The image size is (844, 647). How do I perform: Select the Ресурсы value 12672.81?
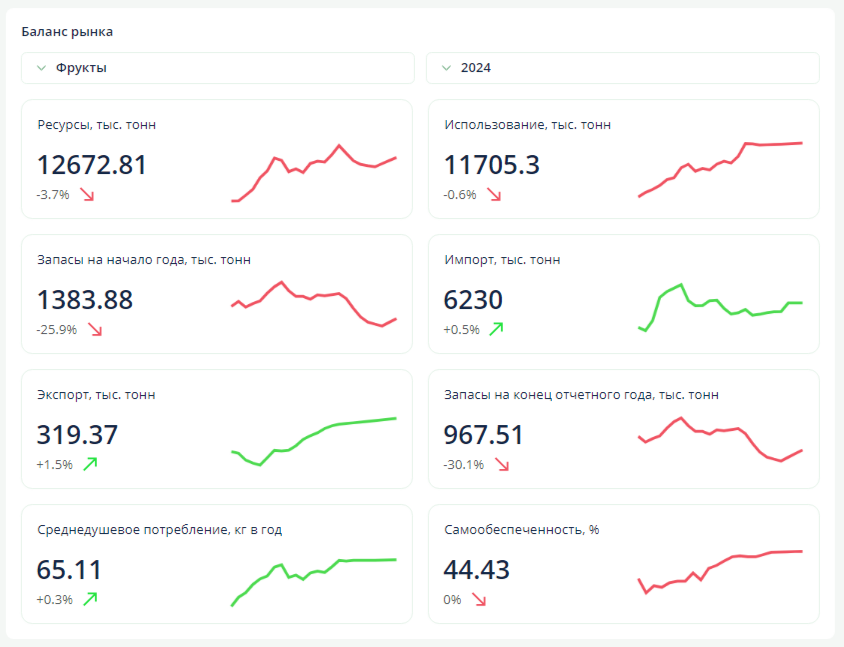pyautogui.click(x=92, y=165)
